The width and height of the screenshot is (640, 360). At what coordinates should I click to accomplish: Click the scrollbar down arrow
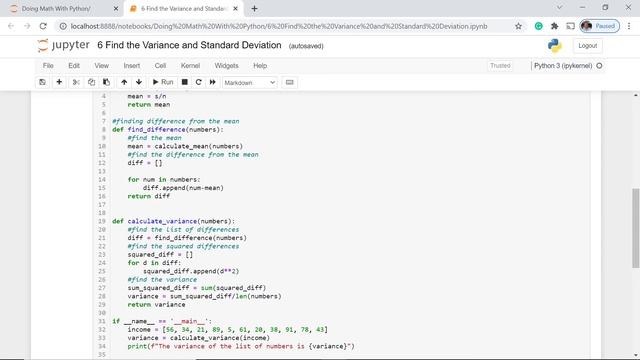[636, 355]
